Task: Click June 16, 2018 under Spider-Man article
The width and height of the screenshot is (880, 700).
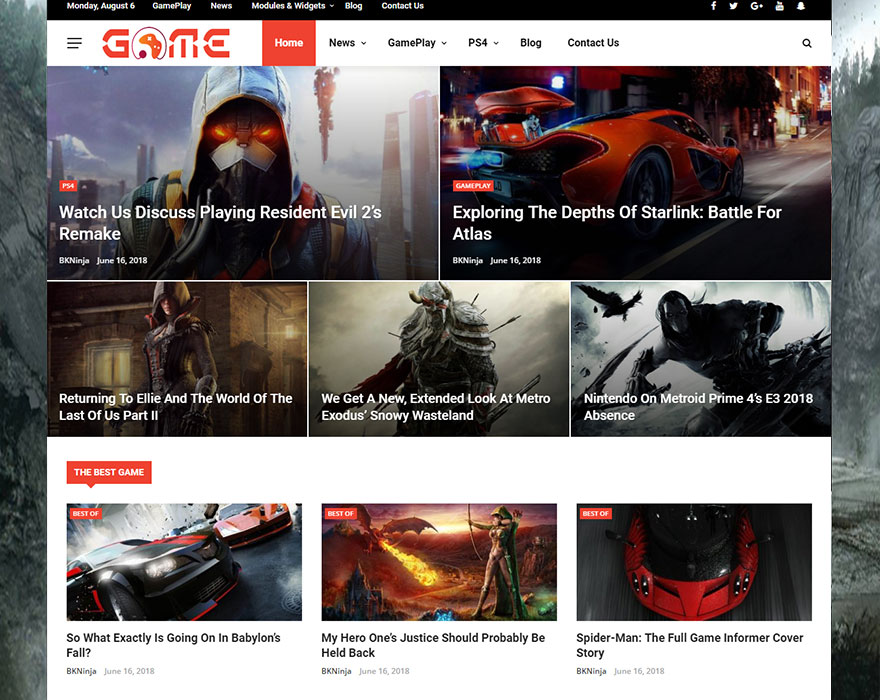Action: tap(639, 671)
